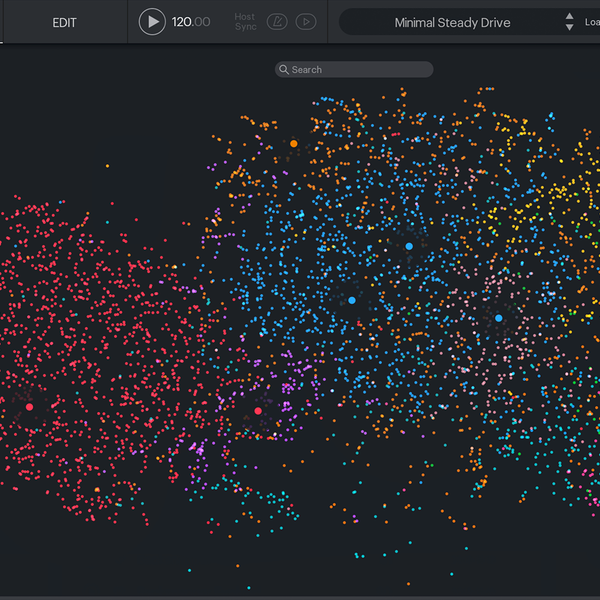This screenshot has height=600, width=600.
Task: Click the preset up arrow
Action: 569,16
